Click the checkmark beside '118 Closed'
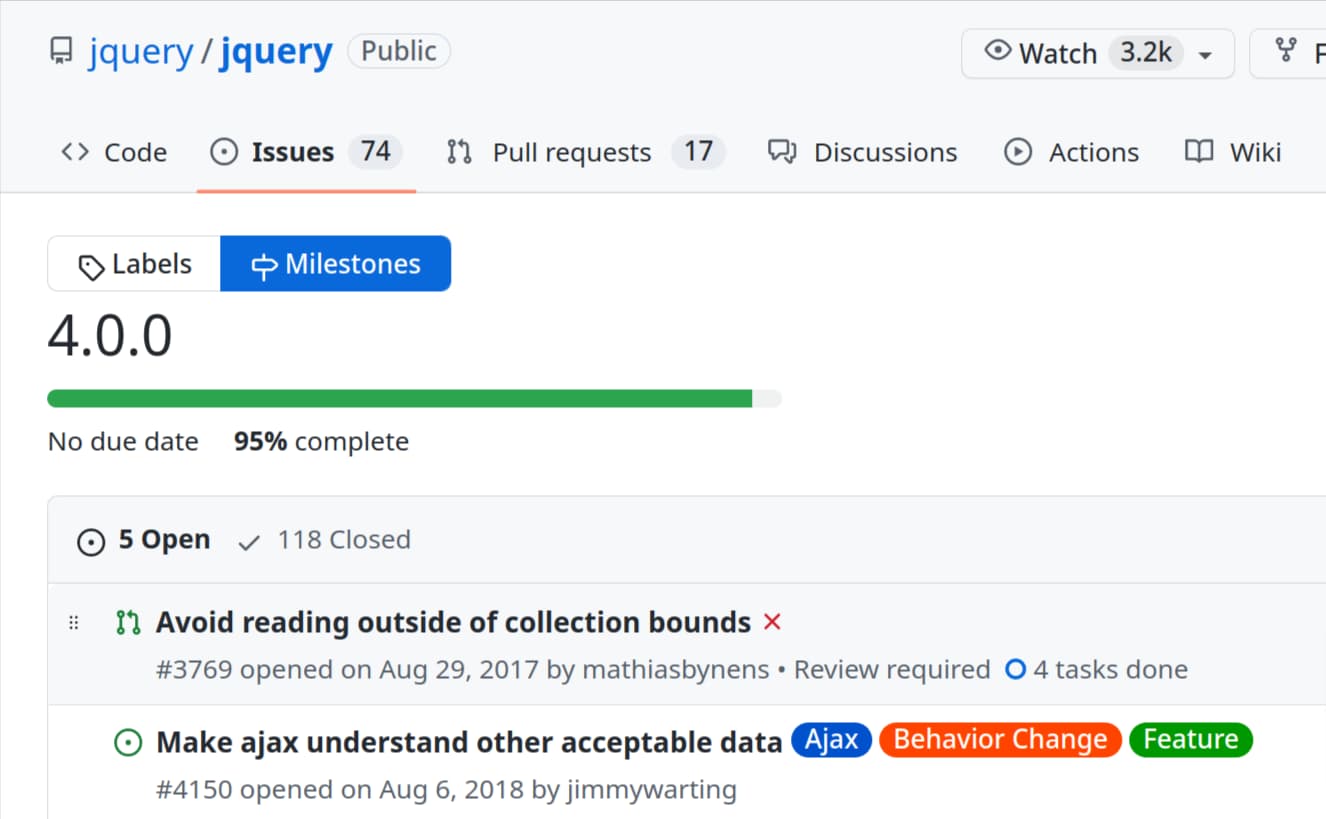1326x819 pixels. click(x=248, y=541)
